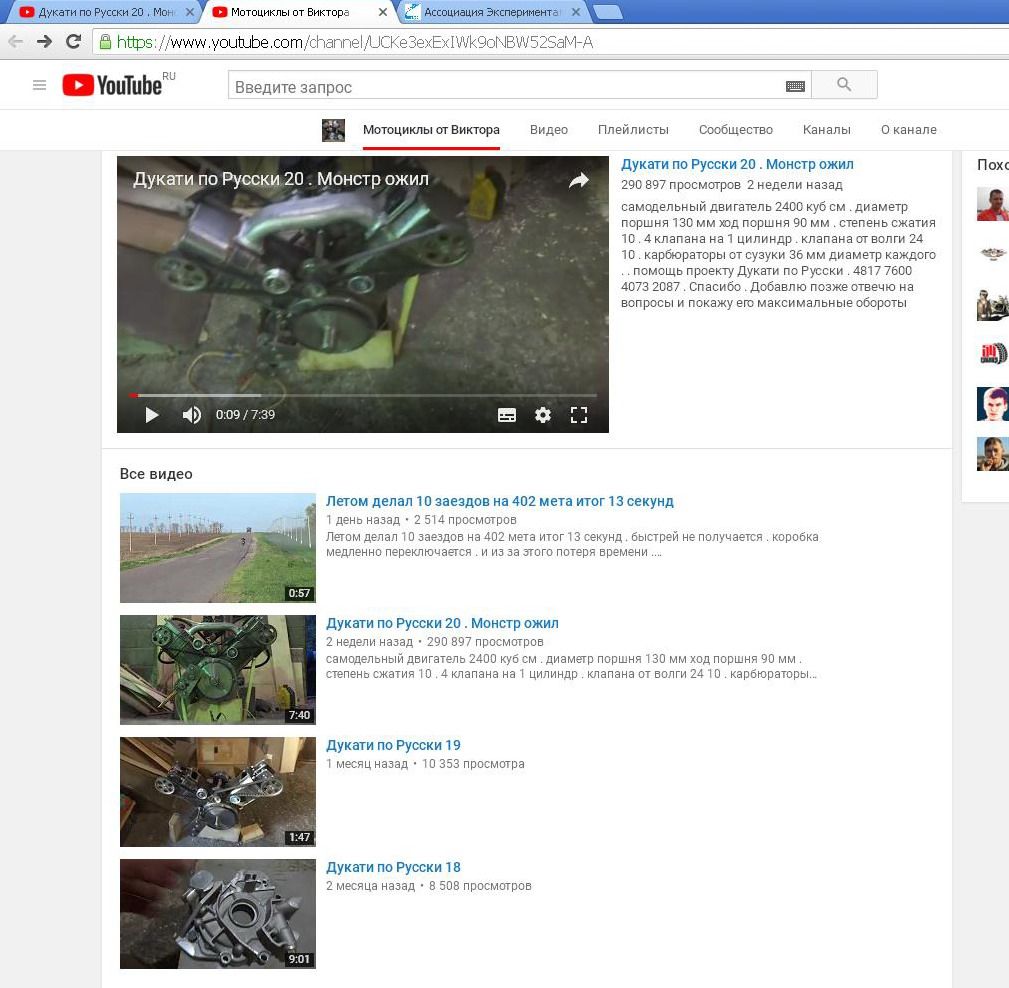Reload the page in the browser
1009x988 pixels.
click(x=73, y=42)
